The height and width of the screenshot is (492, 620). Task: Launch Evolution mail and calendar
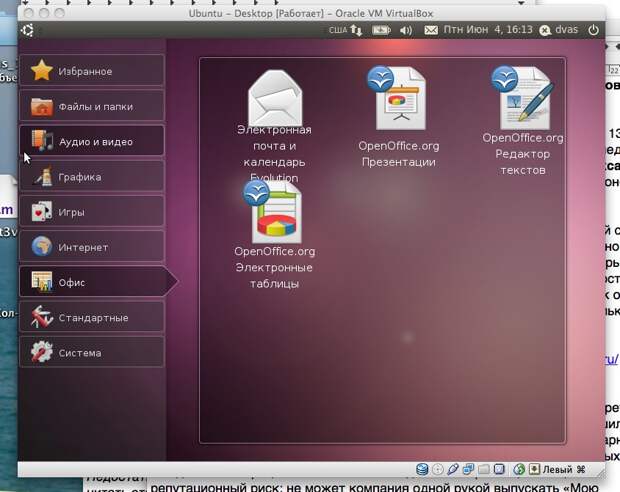[274, 125]
